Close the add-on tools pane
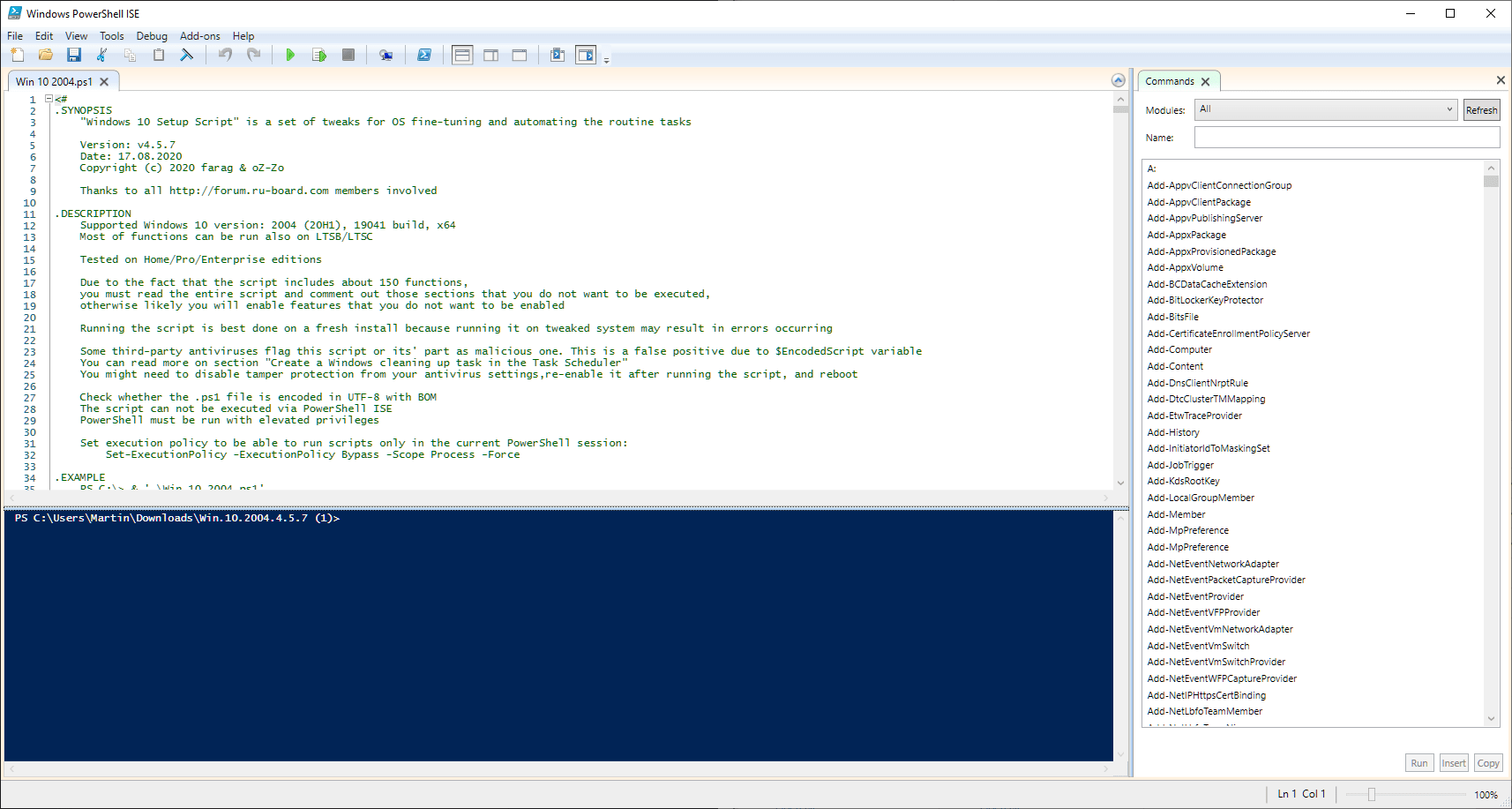 pyautogui.click(x=1501, y=80)
